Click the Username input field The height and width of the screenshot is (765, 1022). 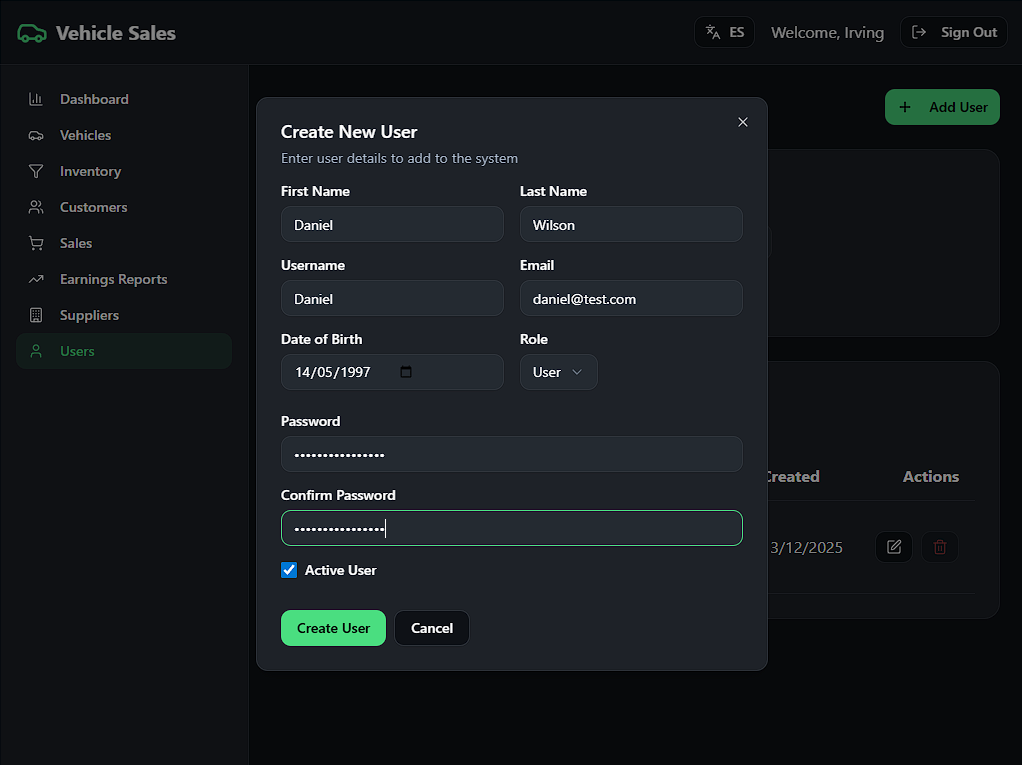point(392,298)
